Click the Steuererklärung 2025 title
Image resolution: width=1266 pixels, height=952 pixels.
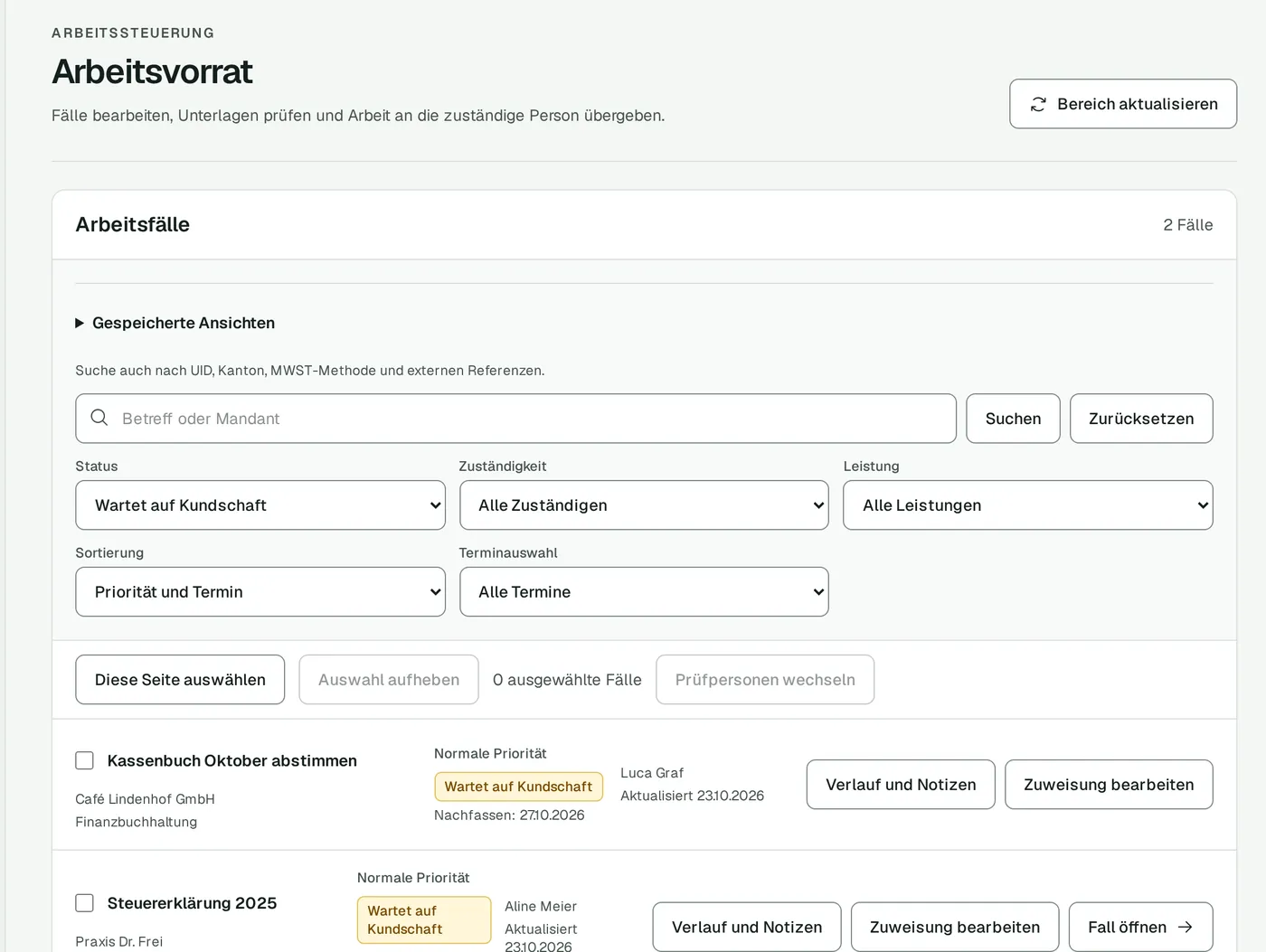pos(192,902)
